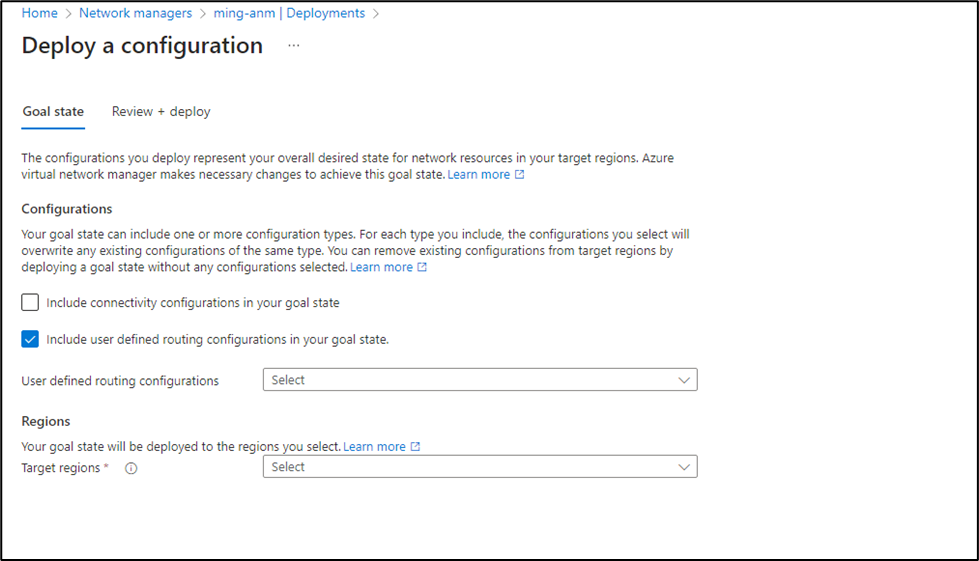Enable connectivity configurations checkbox

[x=30, y=302]
